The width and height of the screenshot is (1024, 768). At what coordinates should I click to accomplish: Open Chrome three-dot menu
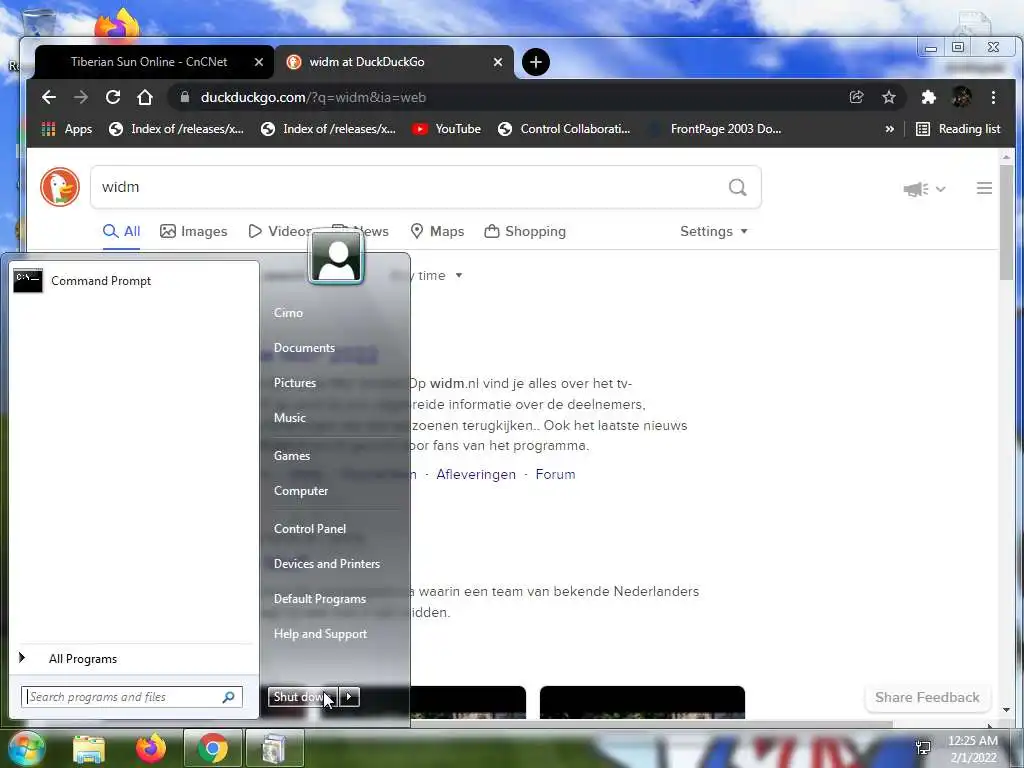(x=993, y=97)
